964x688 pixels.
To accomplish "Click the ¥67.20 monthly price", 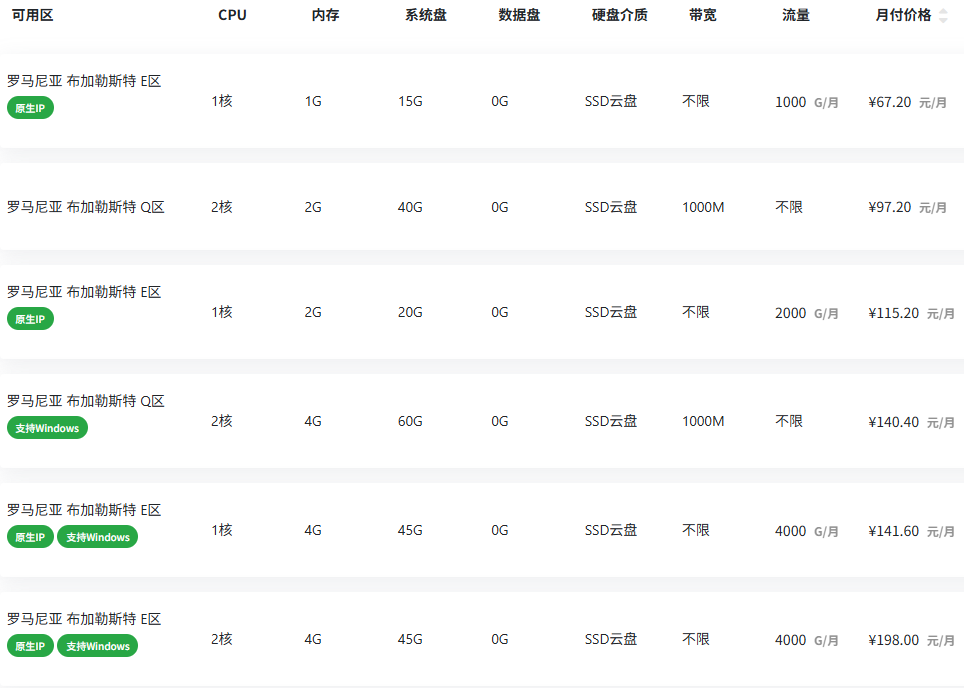I will (889, 102).
